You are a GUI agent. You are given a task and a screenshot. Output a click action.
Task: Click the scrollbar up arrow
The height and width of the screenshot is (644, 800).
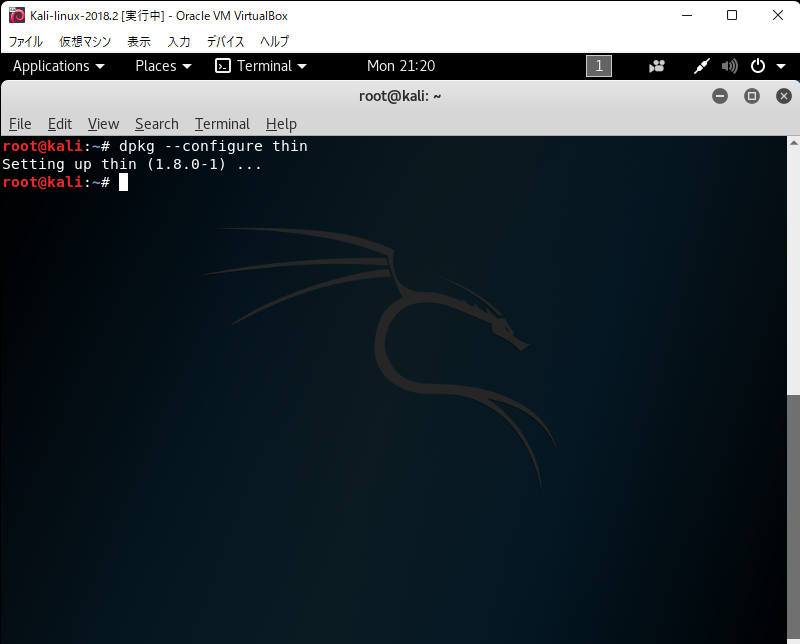(793, 143)
